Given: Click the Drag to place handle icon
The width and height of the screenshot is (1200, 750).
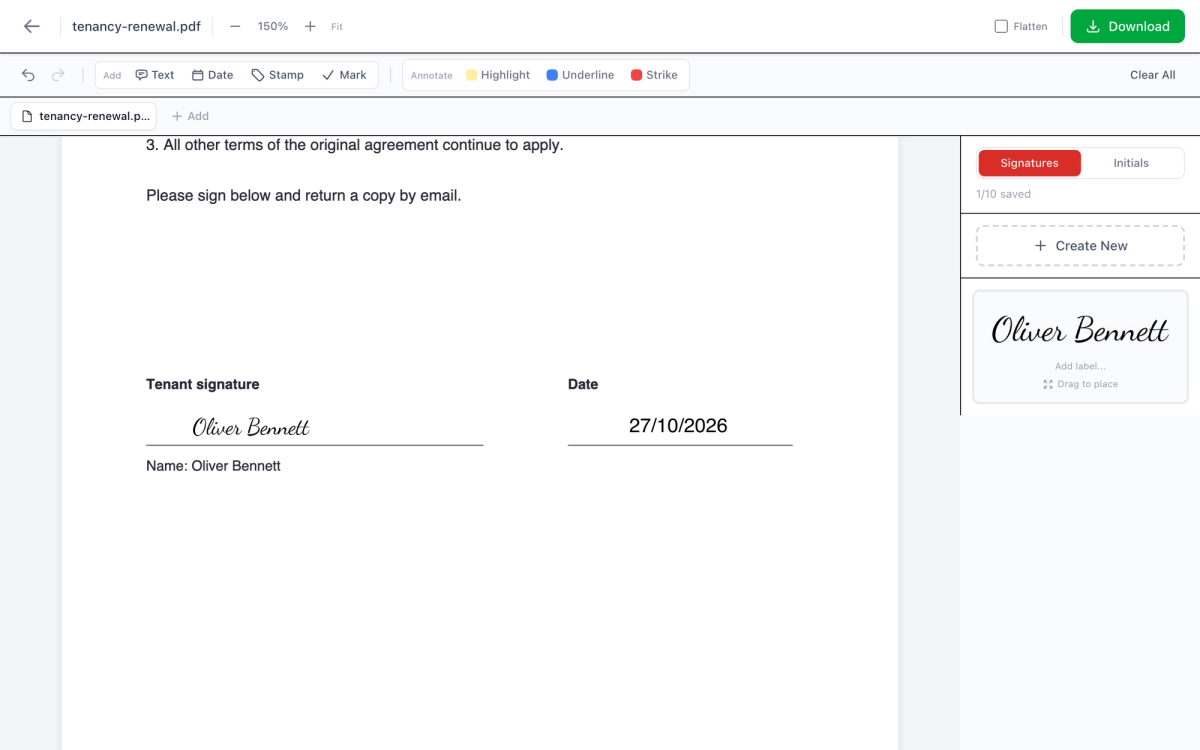Looking at the screenshot, I should [1047, 384].
